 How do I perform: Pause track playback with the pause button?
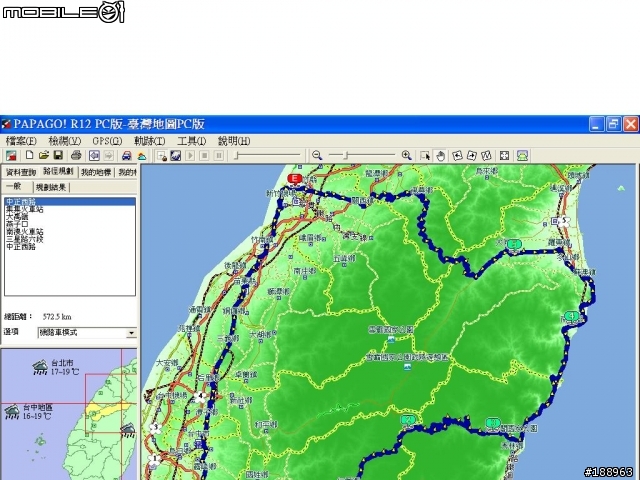pos(219,156)
